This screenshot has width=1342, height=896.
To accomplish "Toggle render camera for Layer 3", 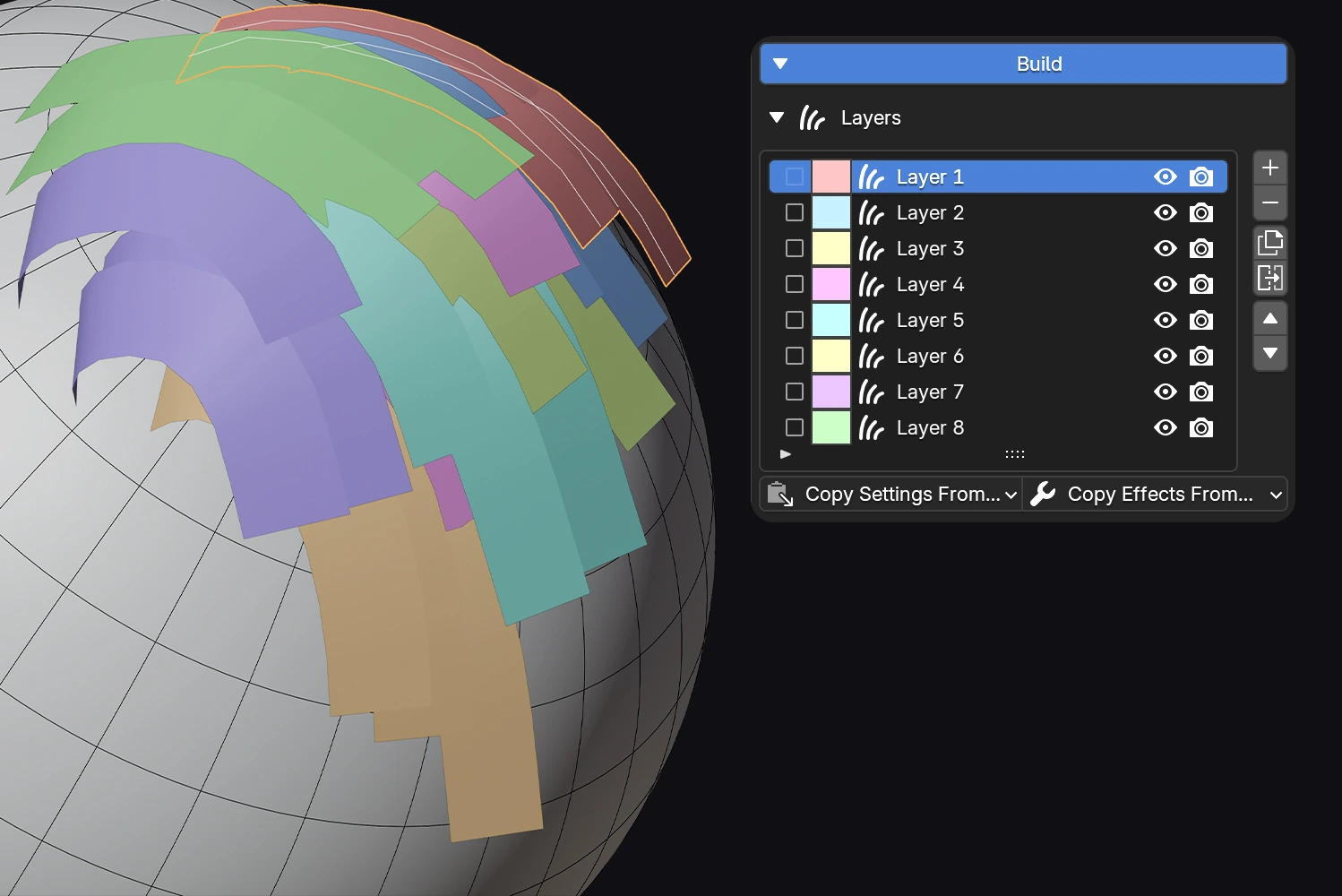I will tap(1201, 248).
